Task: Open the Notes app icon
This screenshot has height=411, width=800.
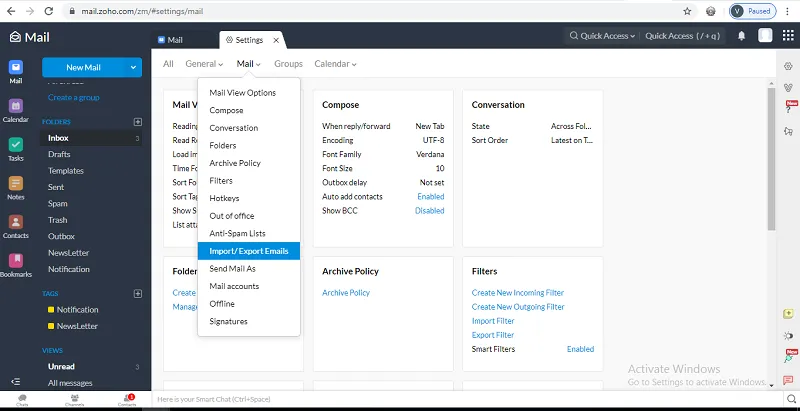Action: pyautogui.click(x=16, y=188)
